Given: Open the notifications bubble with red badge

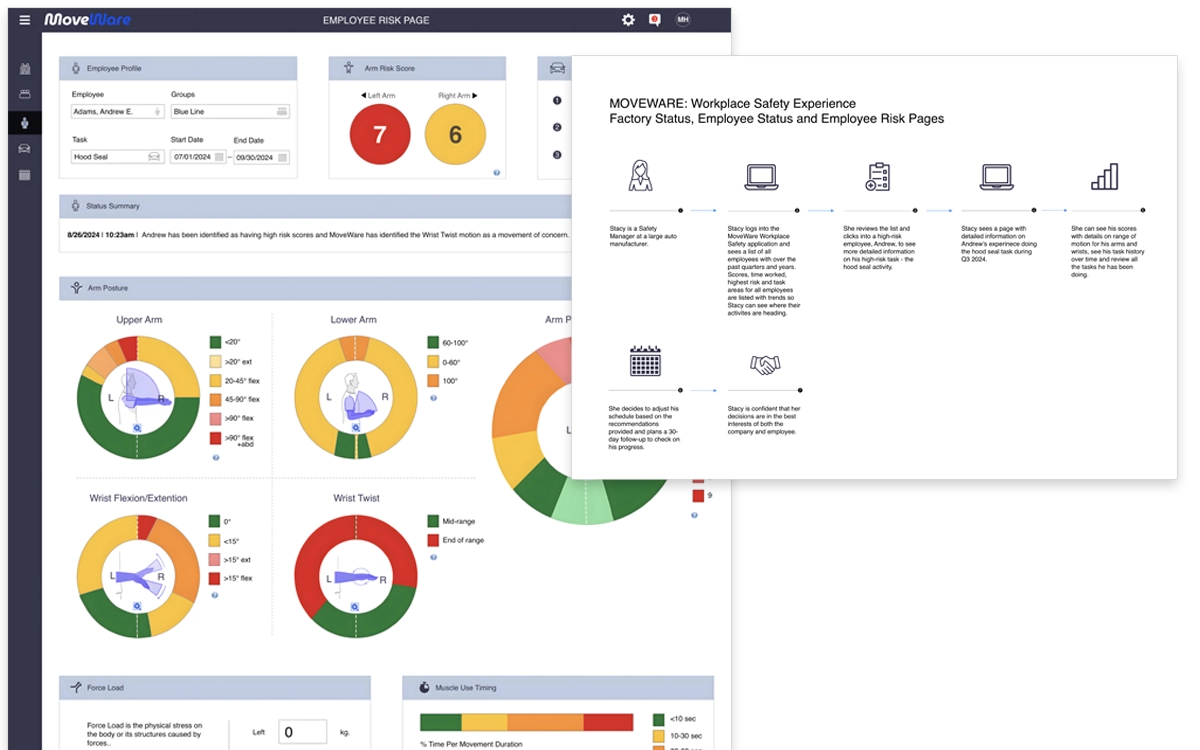Looking at the screenshot, I should click(x=655, y=19).
